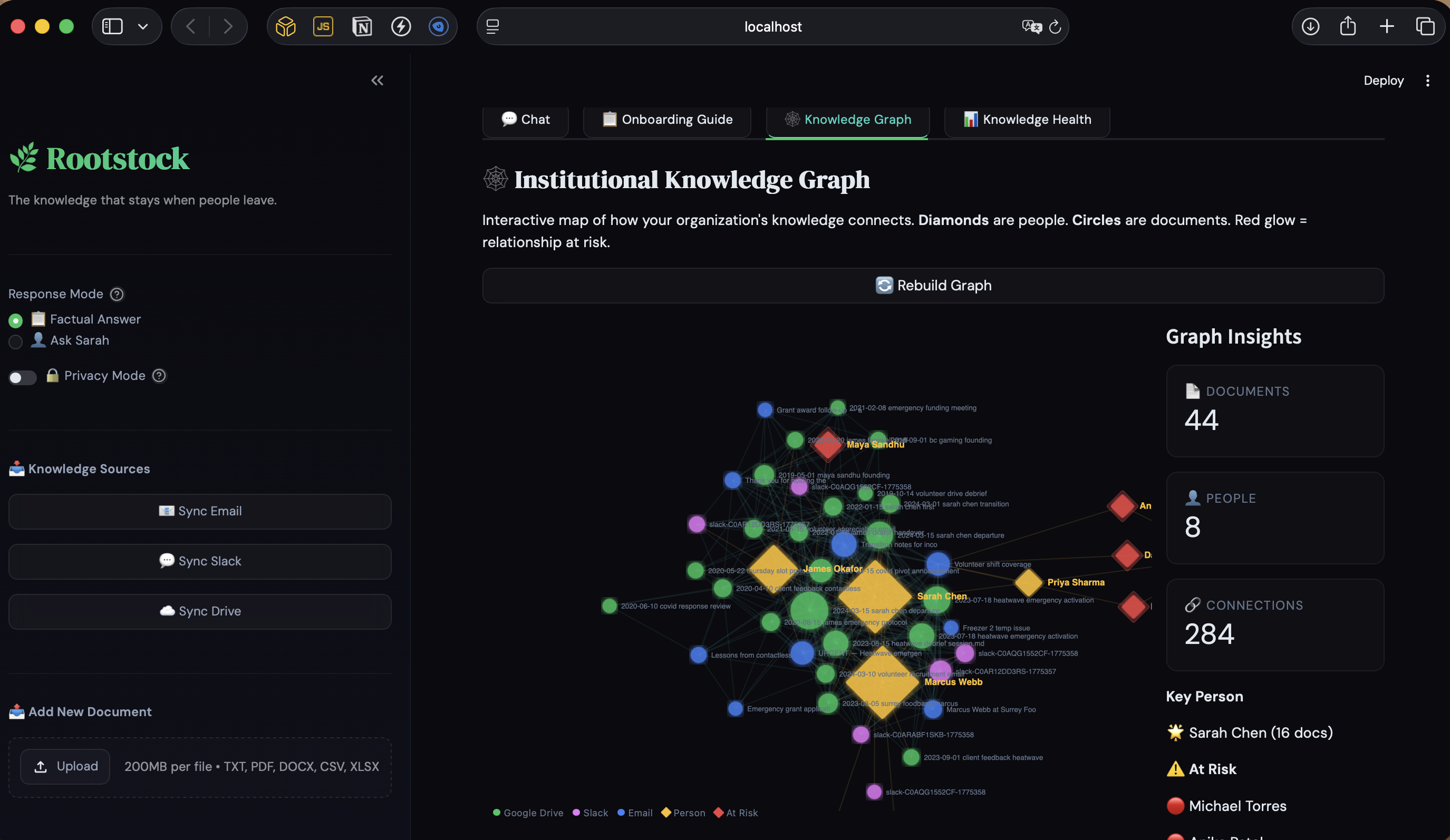The image size is (1450, 840).
Task: Open the three-dot app menu
Action: click(1427, 81)
